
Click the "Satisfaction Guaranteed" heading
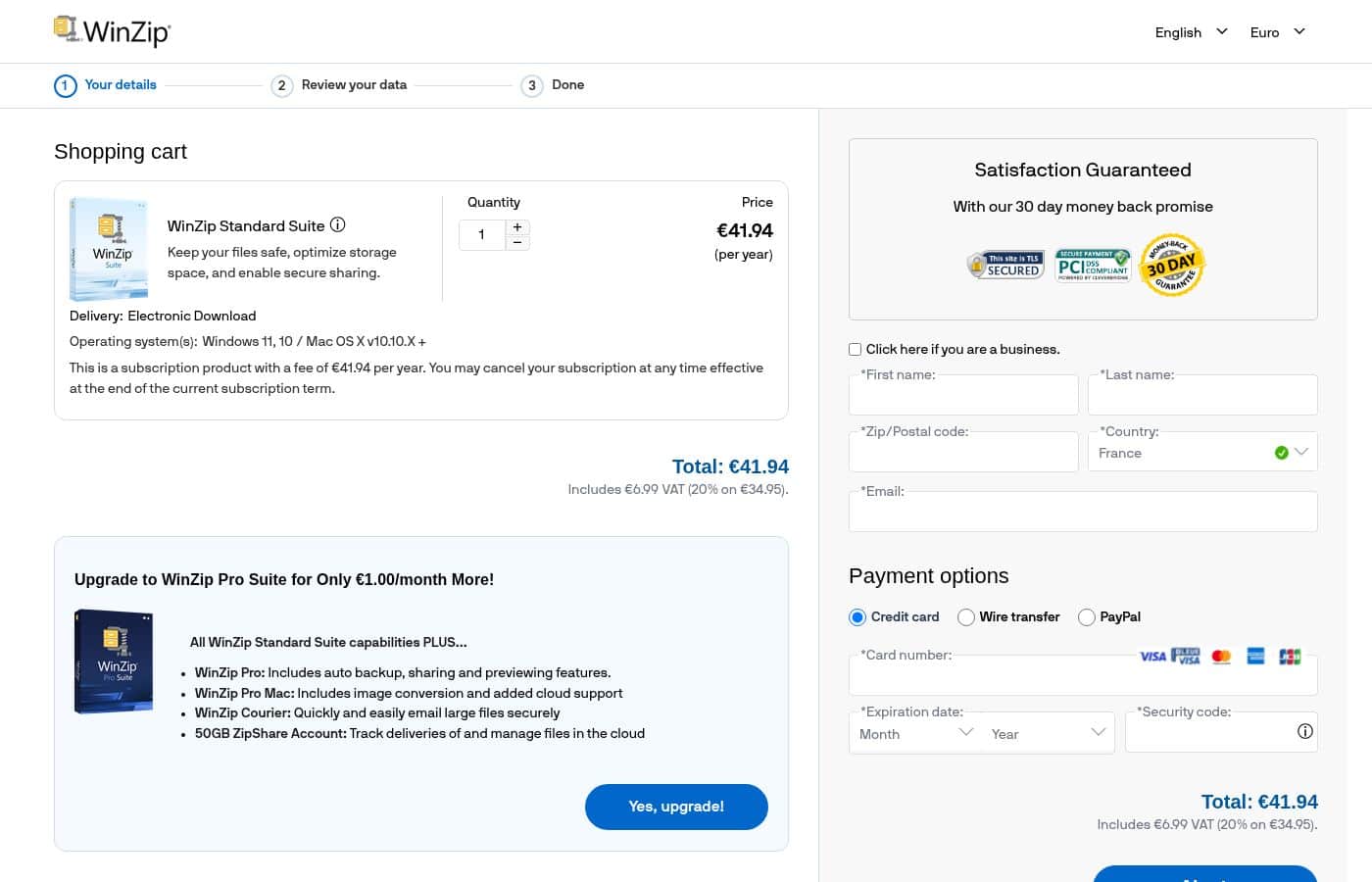[1083, 170]
